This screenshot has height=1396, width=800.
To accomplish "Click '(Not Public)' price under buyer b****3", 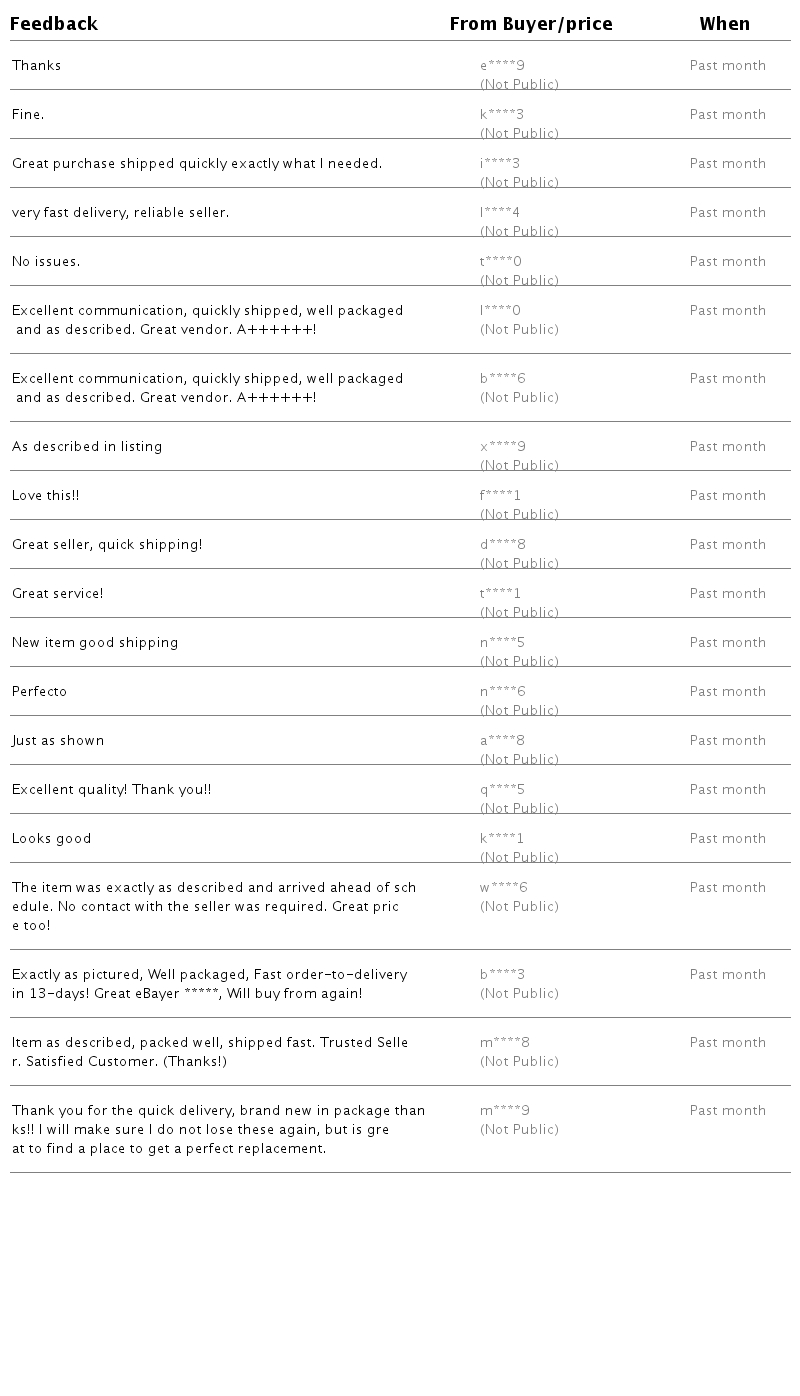I will (519, 994).
